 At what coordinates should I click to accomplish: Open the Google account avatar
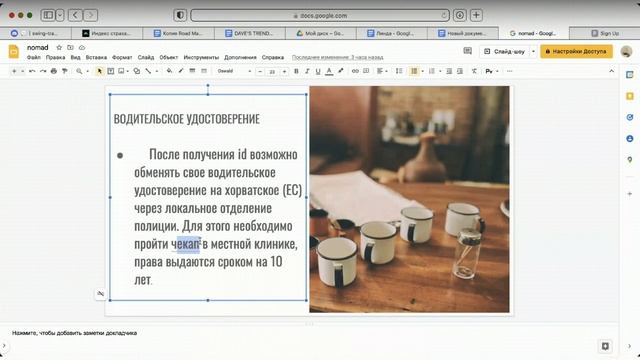click(626, 51)
